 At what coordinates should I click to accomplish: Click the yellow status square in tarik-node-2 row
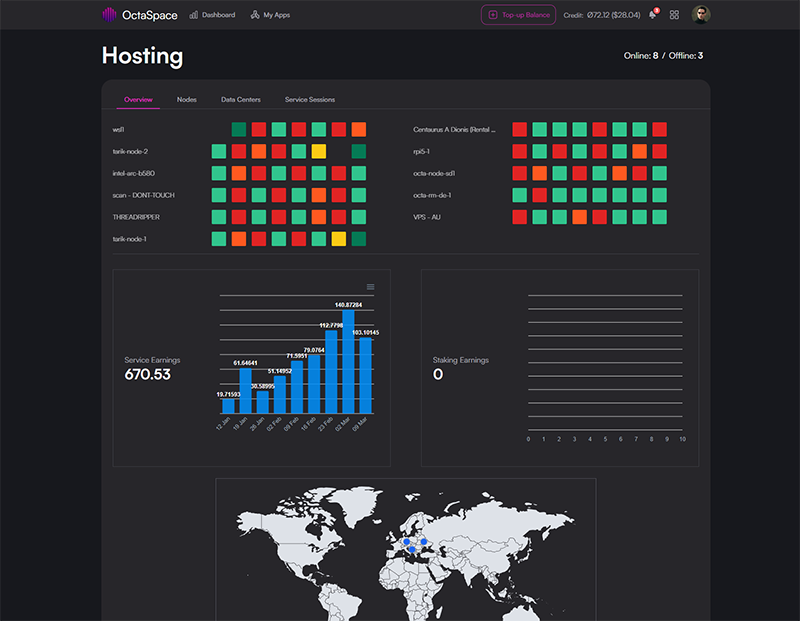tap(319, 152)
